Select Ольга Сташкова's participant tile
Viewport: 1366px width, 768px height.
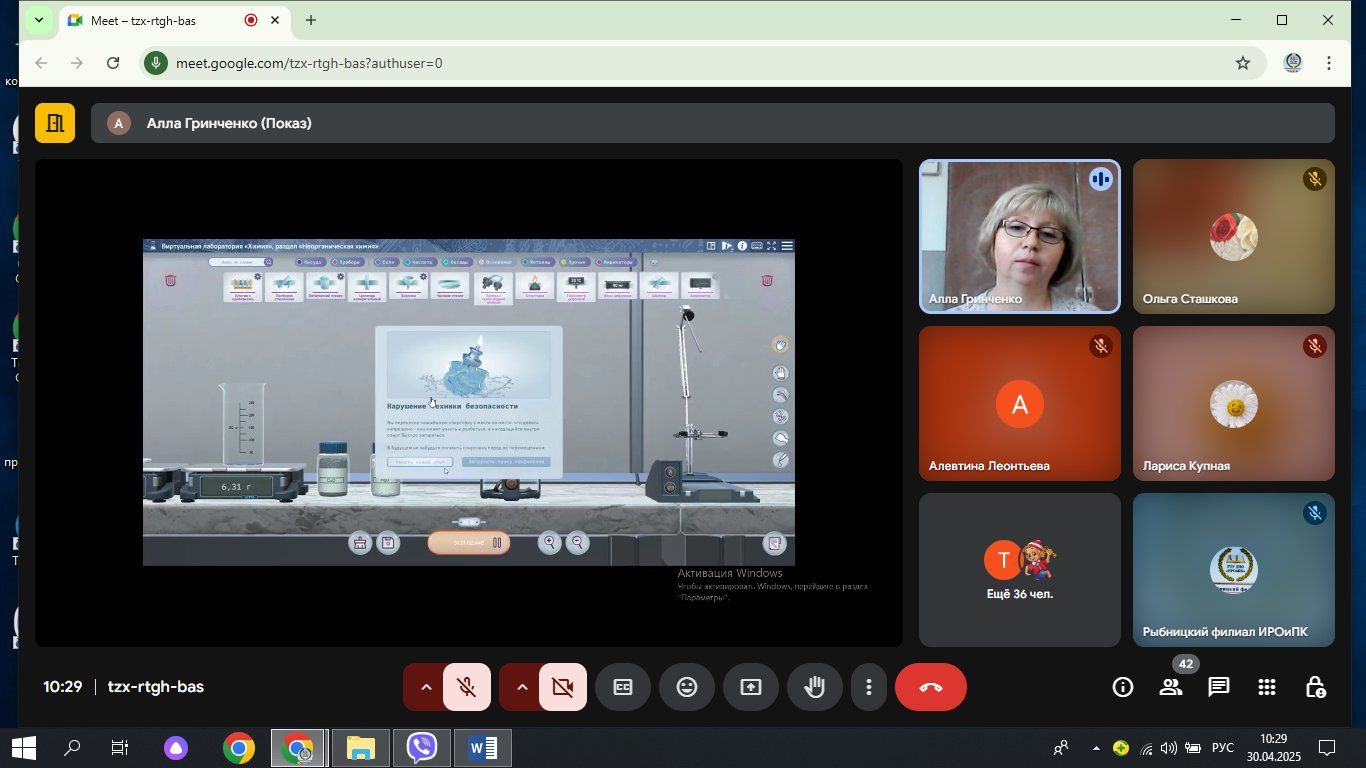1234,237
